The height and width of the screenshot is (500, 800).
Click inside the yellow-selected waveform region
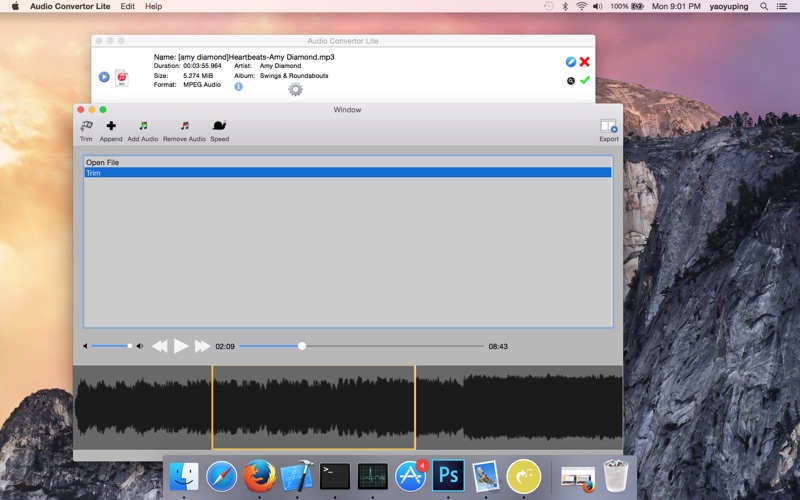click(313, 407)
